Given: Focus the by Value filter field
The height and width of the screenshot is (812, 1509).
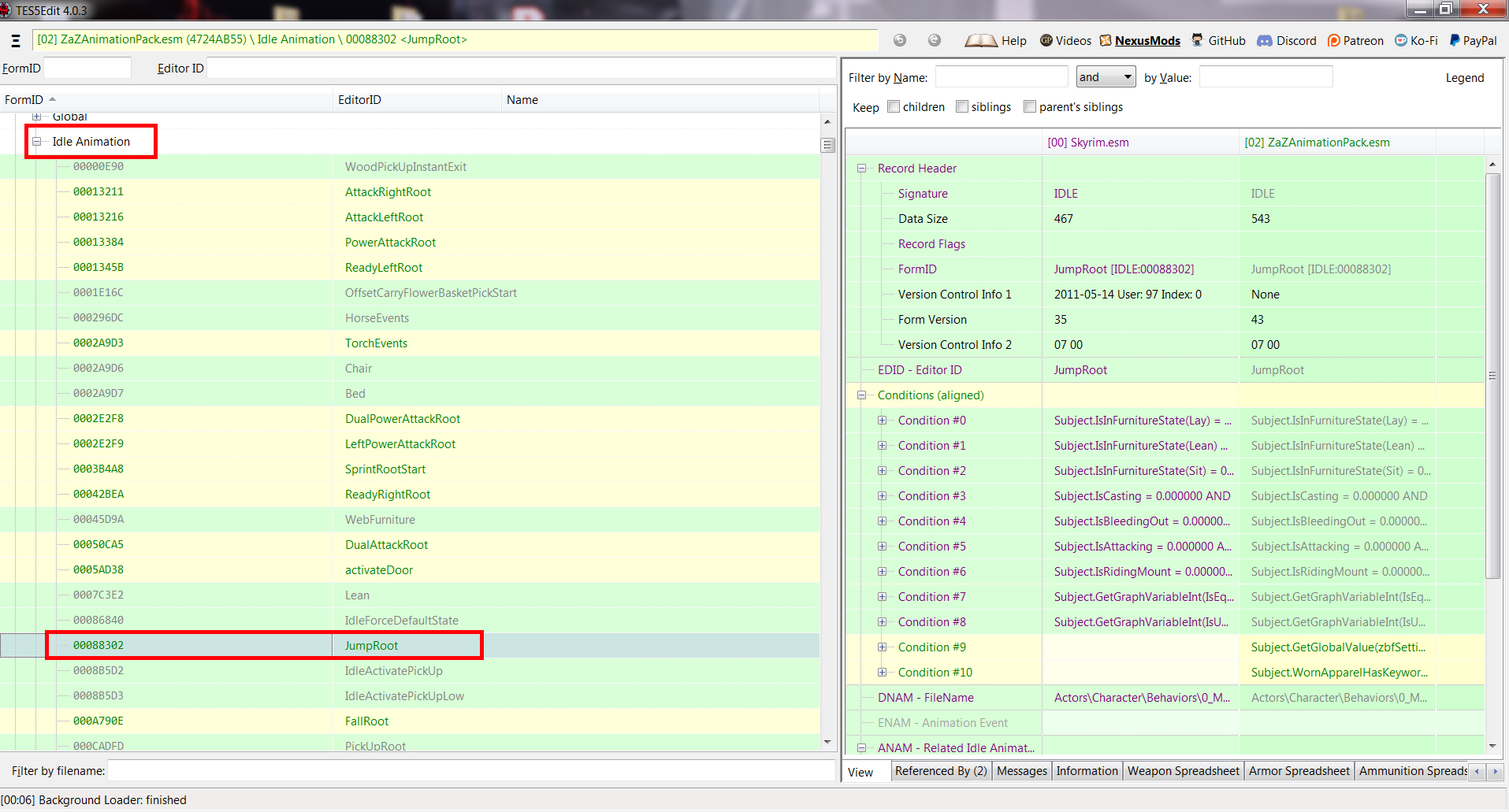Looking at the screenshot, I should point(1266,76).
